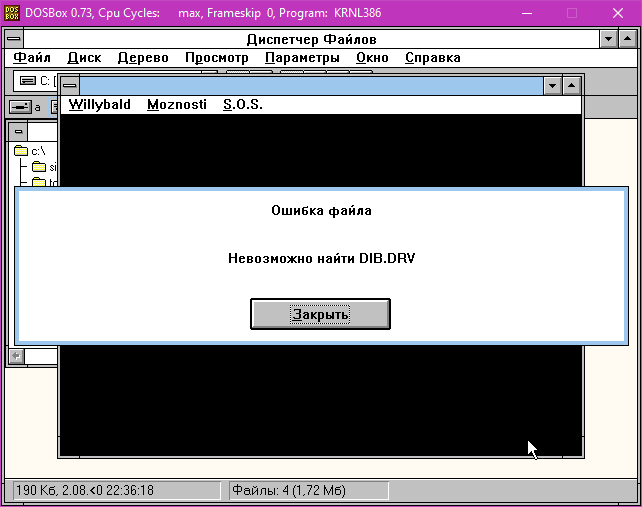This screenshot has height=507, width=642.
Task: Close the DOSBox window
Action: click(x=618, y=13)
